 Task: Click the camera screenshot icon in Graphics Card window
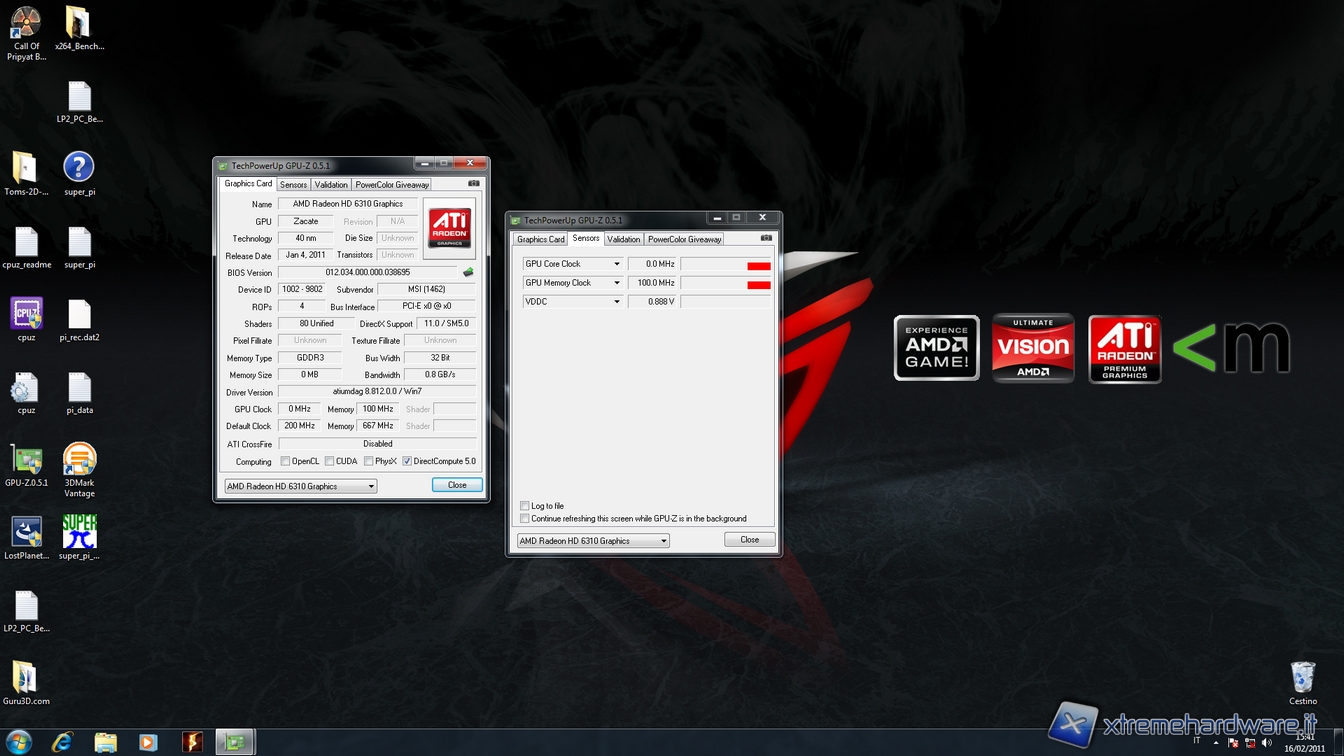coord(474,184)
